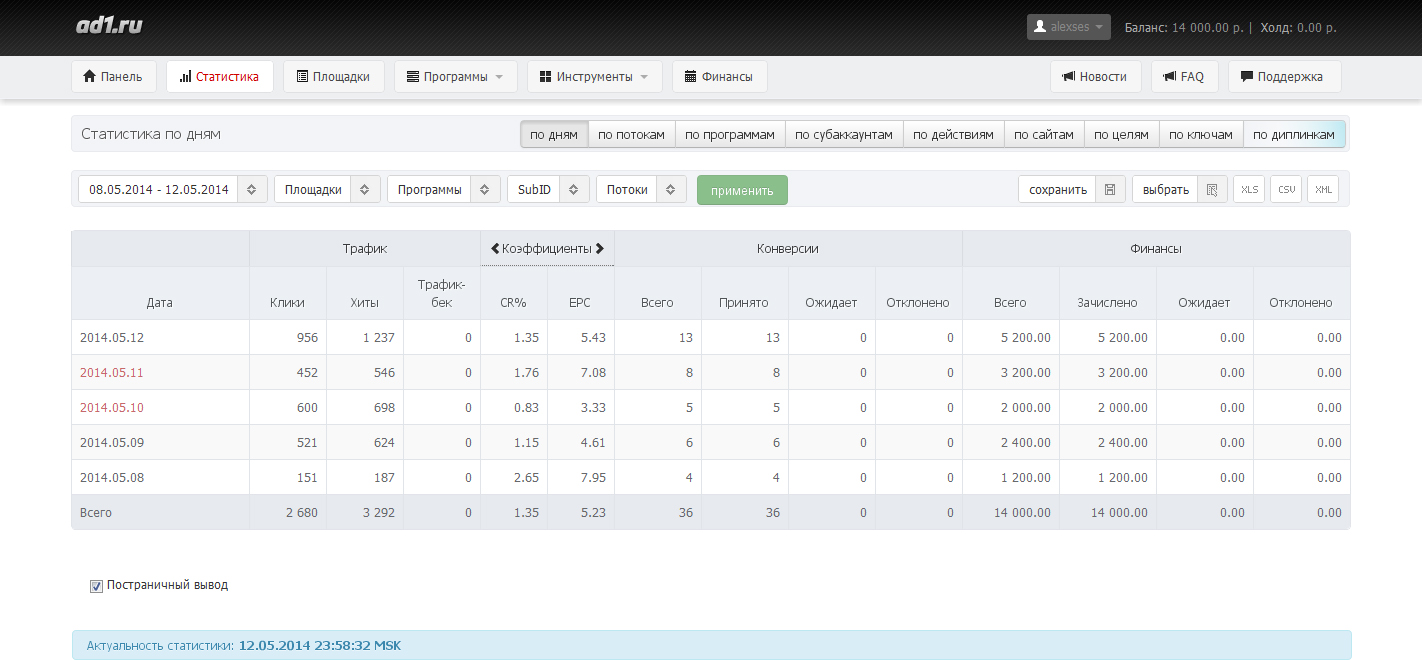Click the floppy disk save icon
Image resolution: width=1422 pixels, height=660 pixels.
tap(1111, 190)
